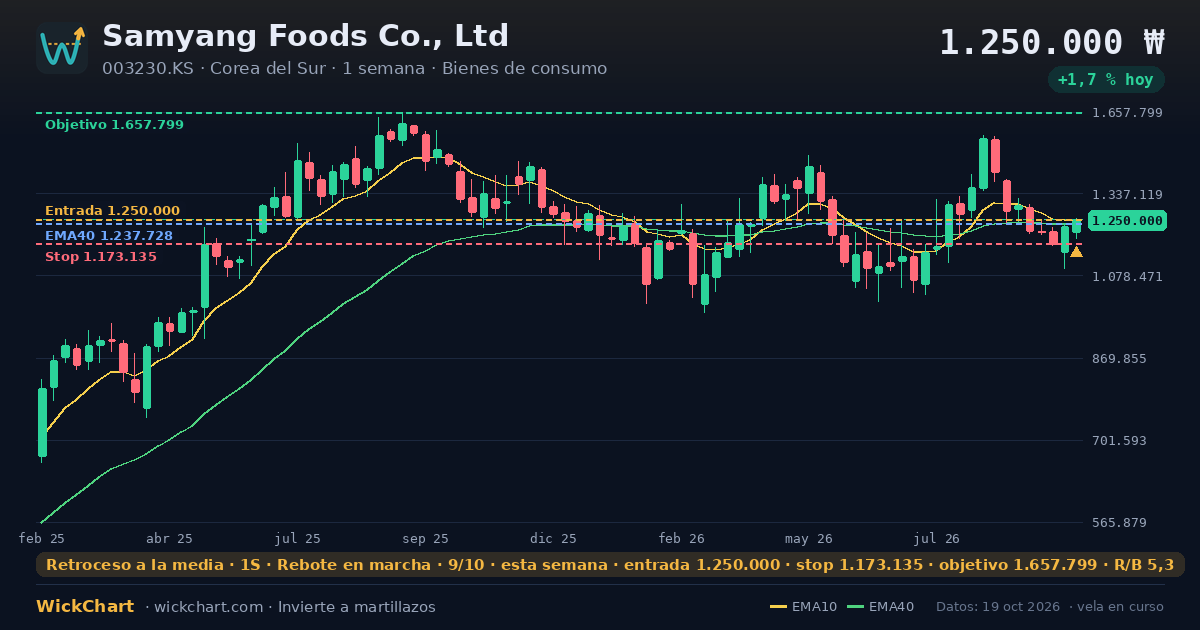
Task: Click the "565.879" price axis value
Action: click(1119, 523)
